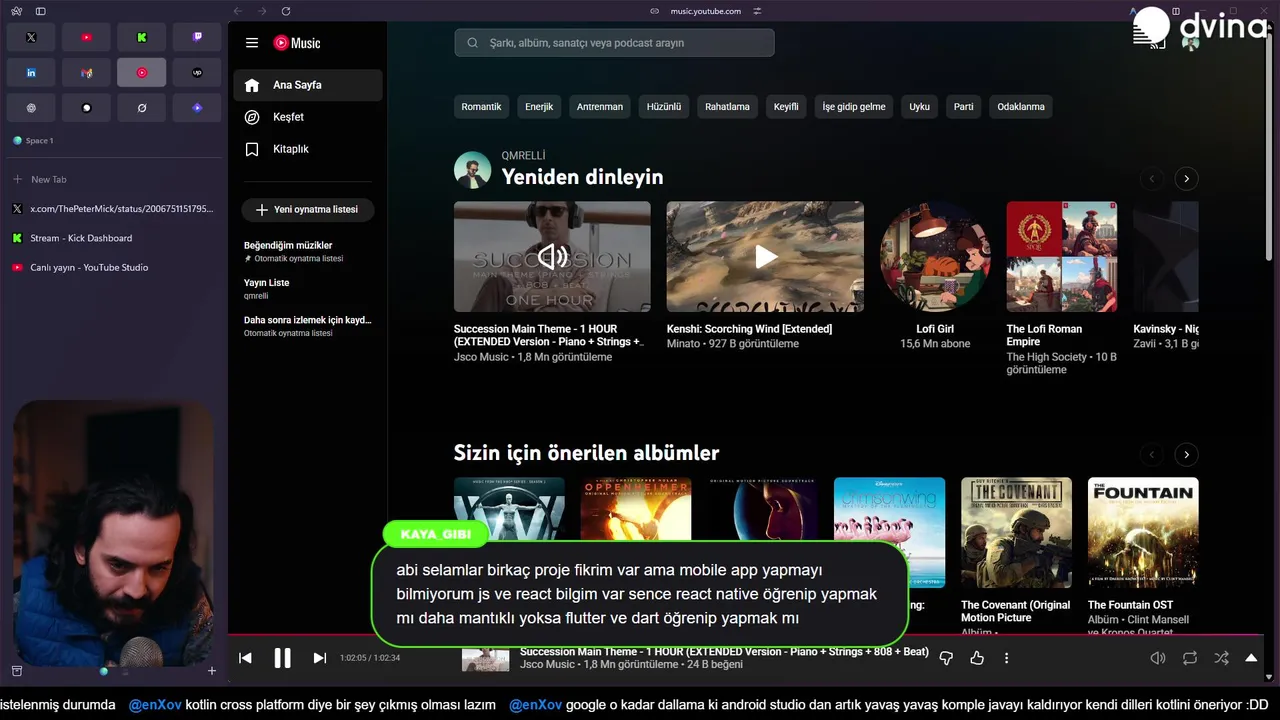The image size is (1280, 720).
Task: Open site controls icon beside the URL
Action: pyautogui.click(x=757, y=11)
